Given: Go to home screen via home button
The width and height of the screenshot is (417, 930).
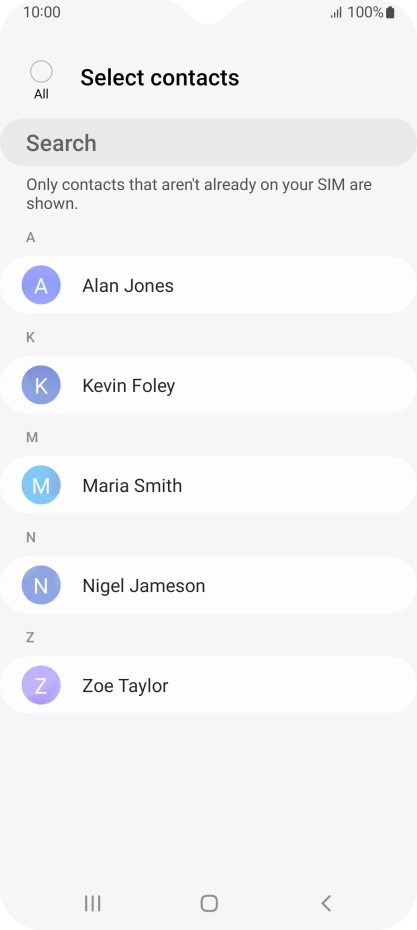Looking at the screenshot, I should (x=209, y=903).
